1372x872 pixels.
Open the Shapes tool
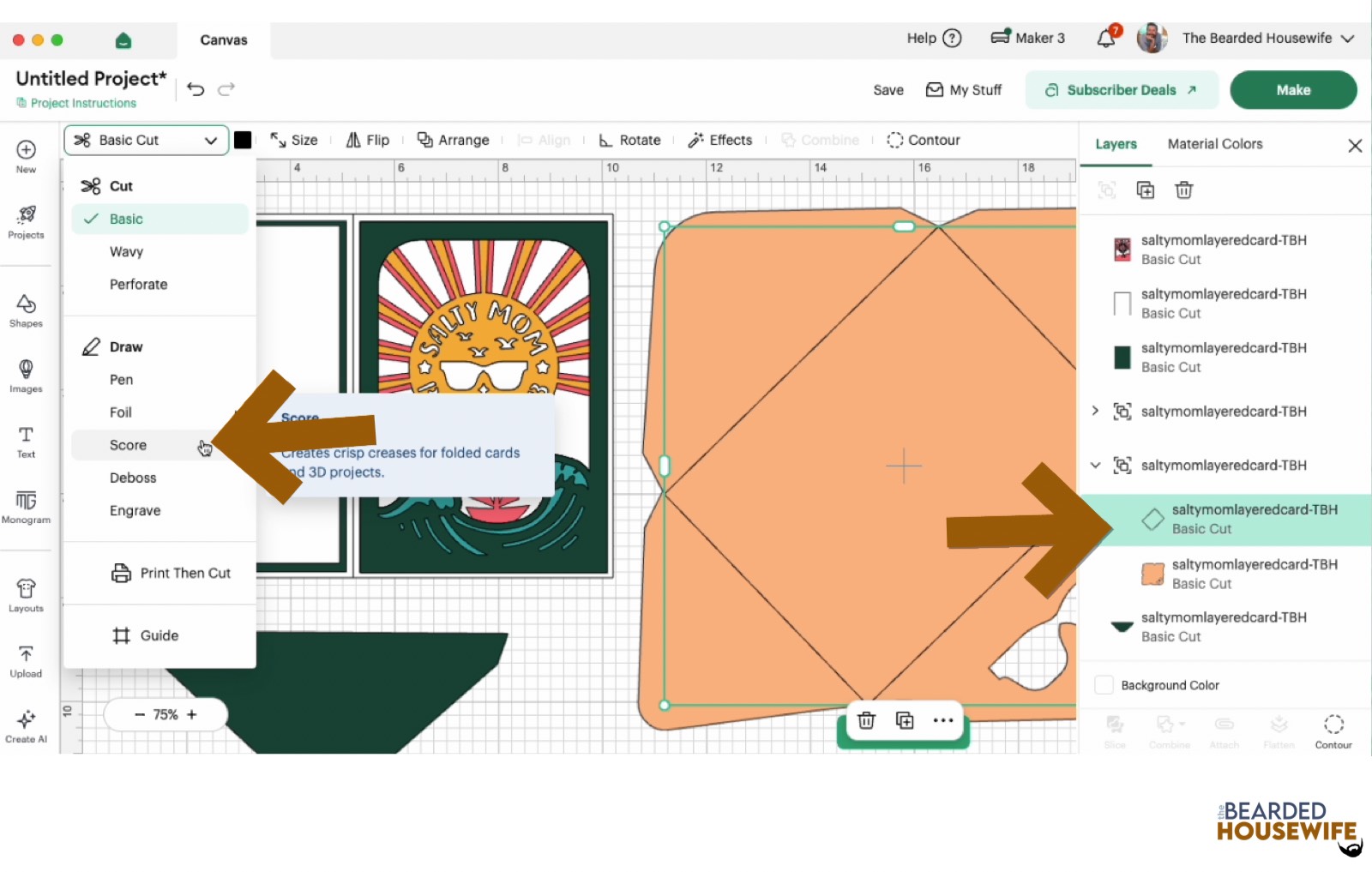tap(26, 310)
